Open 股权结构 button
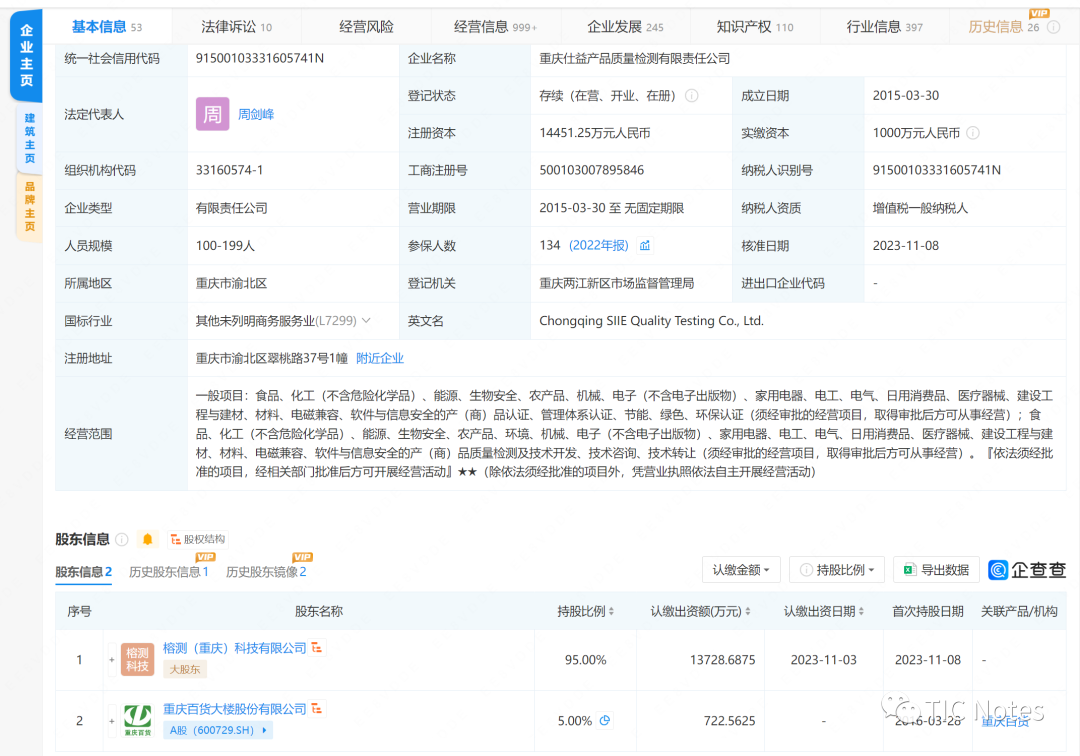The height and width of the screenshot is (756, 1080). (198, 539)
